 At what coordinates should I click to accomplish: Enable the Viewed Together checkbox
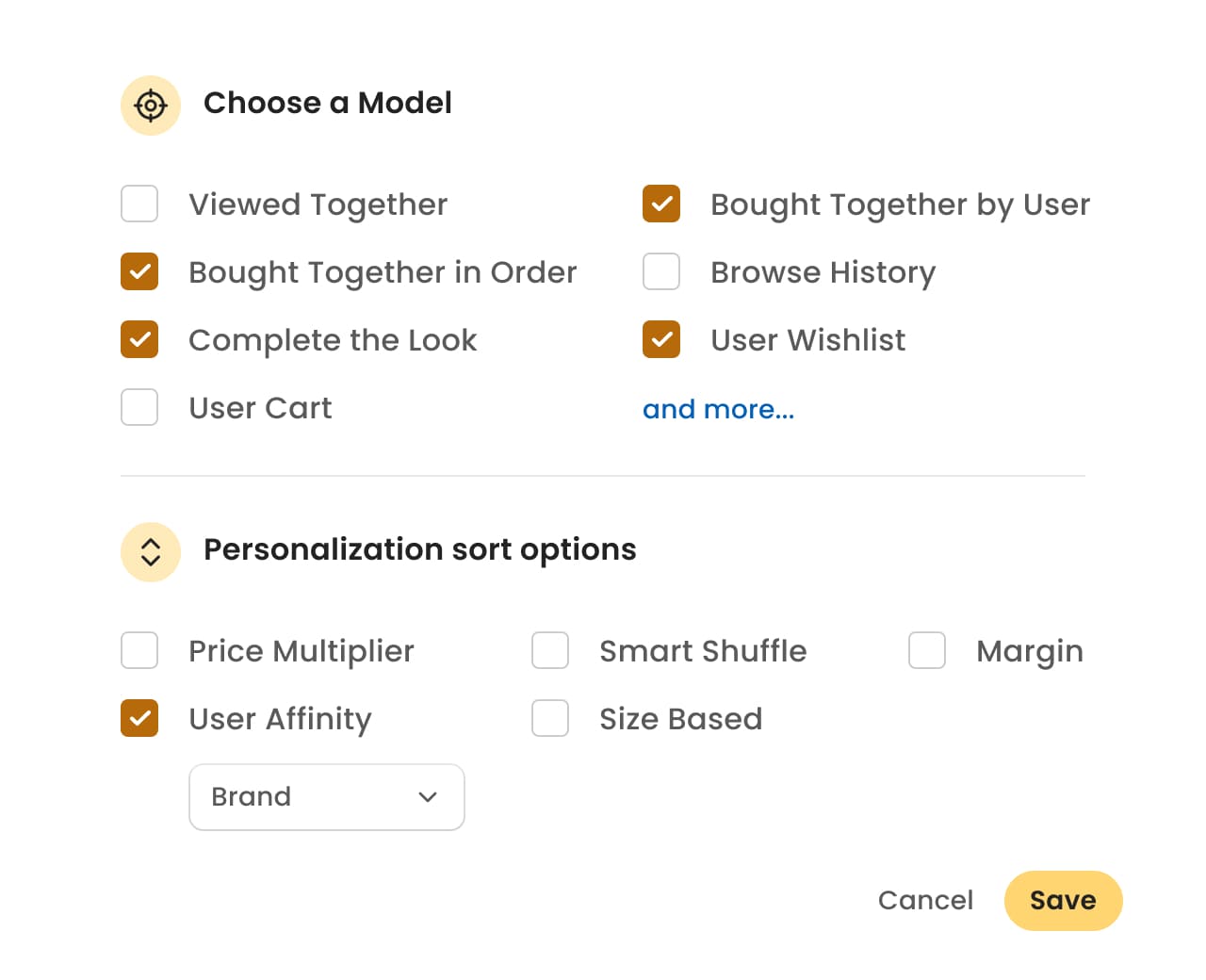point(139,204)
